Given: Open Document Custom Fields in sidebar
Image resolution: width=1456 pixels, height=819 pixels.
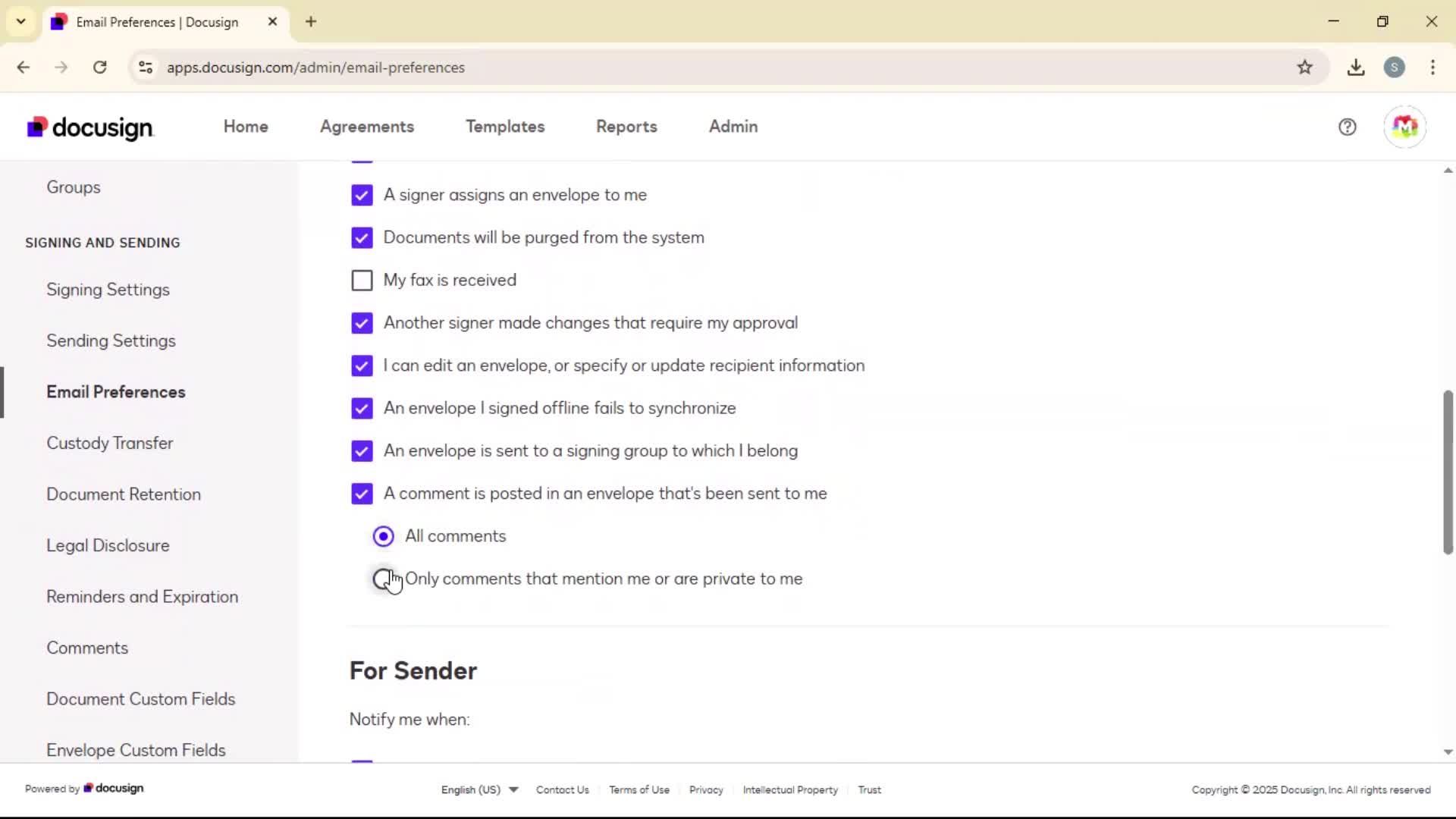Looking at the screenshot, I should [x=141, y=699].
